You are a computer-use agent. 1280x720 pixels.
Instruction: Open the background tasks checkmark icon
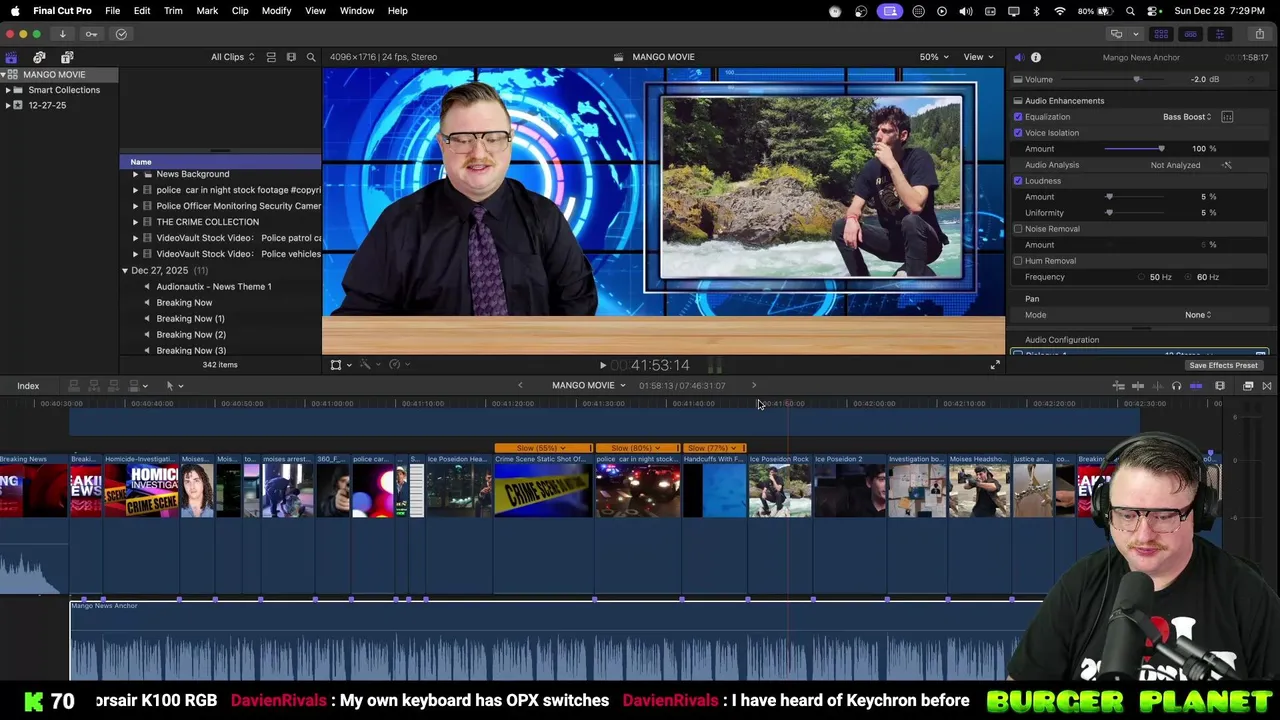(121, 34)
